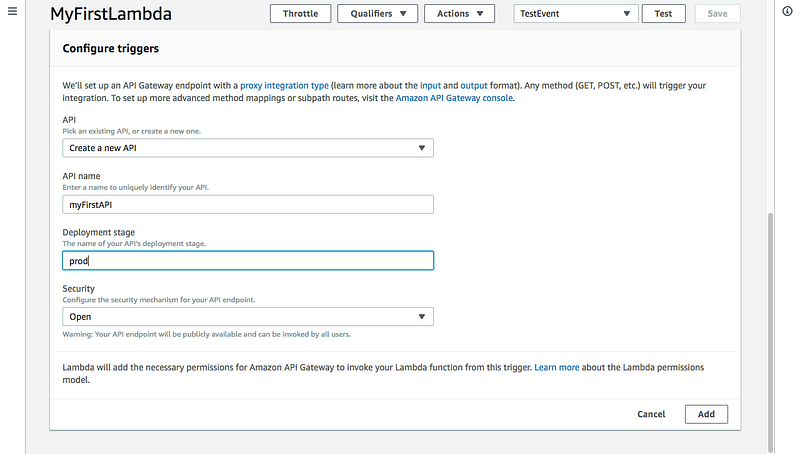This screenshot has height=454, width=800.
Task: Open the info panel icon
Action: click(787, 11)
